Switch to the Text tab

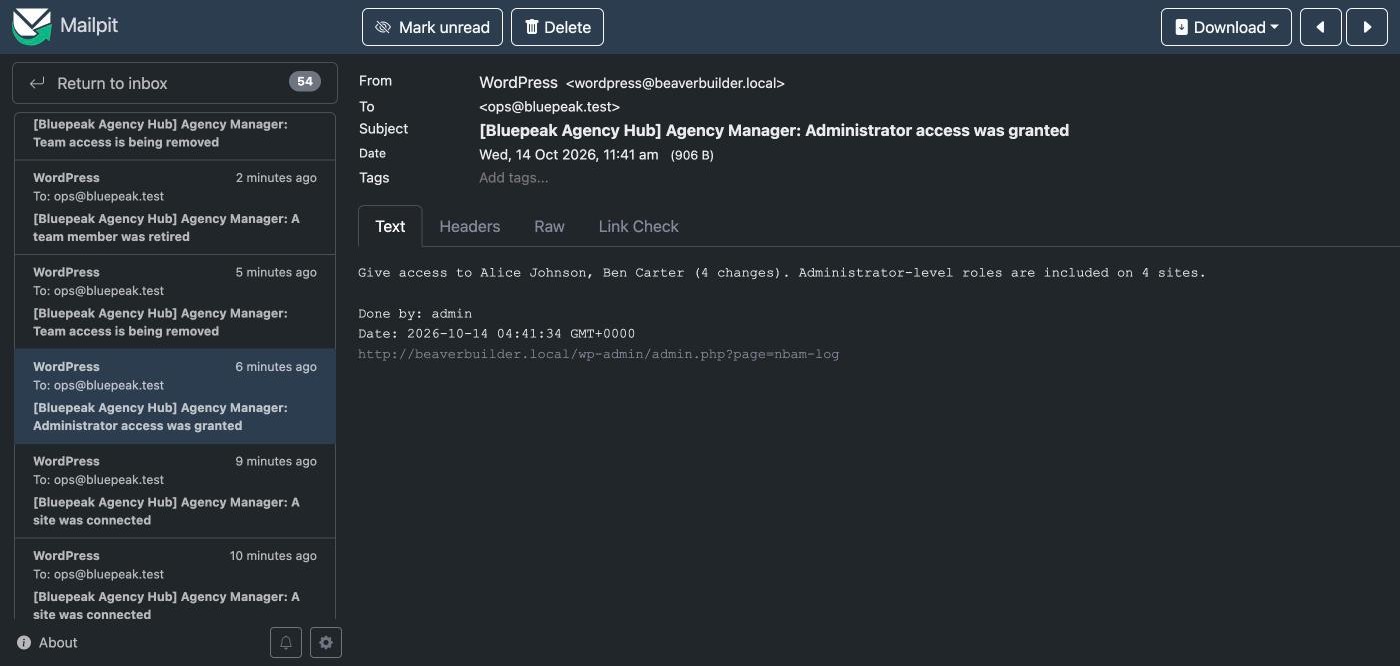click(390, 226)
